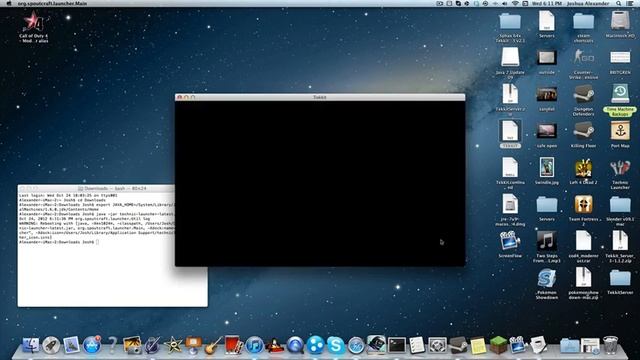The width and height of the screenshot is (640, 360).
Task: Open iPhoto from the dock
Action: pyautogui.click(x=132, y=345)
